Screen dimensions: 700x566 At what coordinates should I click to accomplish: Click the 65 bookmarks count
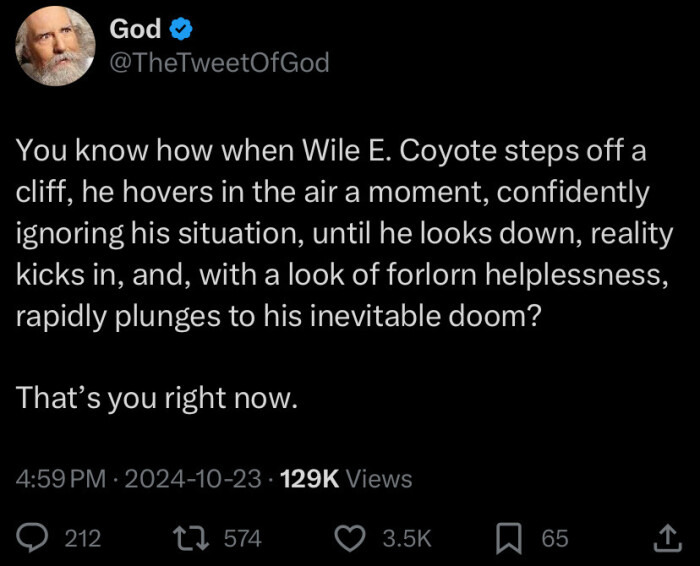pos(555,539)
